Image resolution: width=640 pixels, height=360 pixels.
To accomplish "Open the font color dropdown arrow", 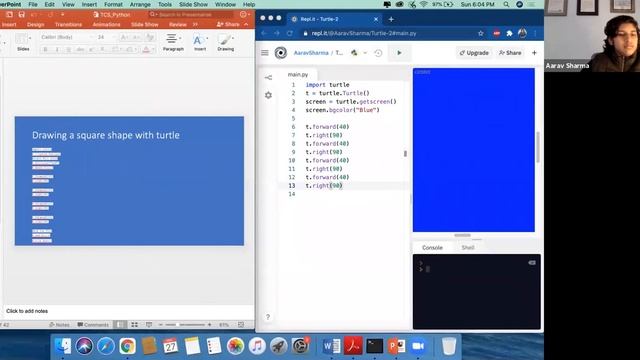I will pos(153,50).
